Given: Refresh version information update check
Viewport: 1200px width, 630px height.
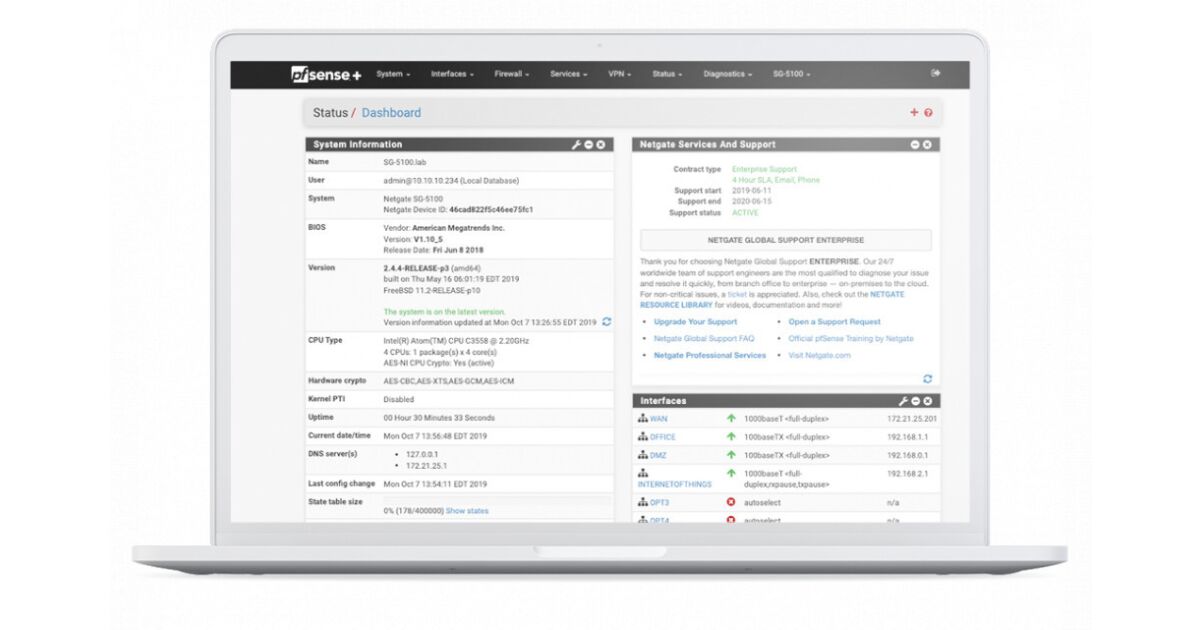Looking at the screenshot, I should pos(607,322).
